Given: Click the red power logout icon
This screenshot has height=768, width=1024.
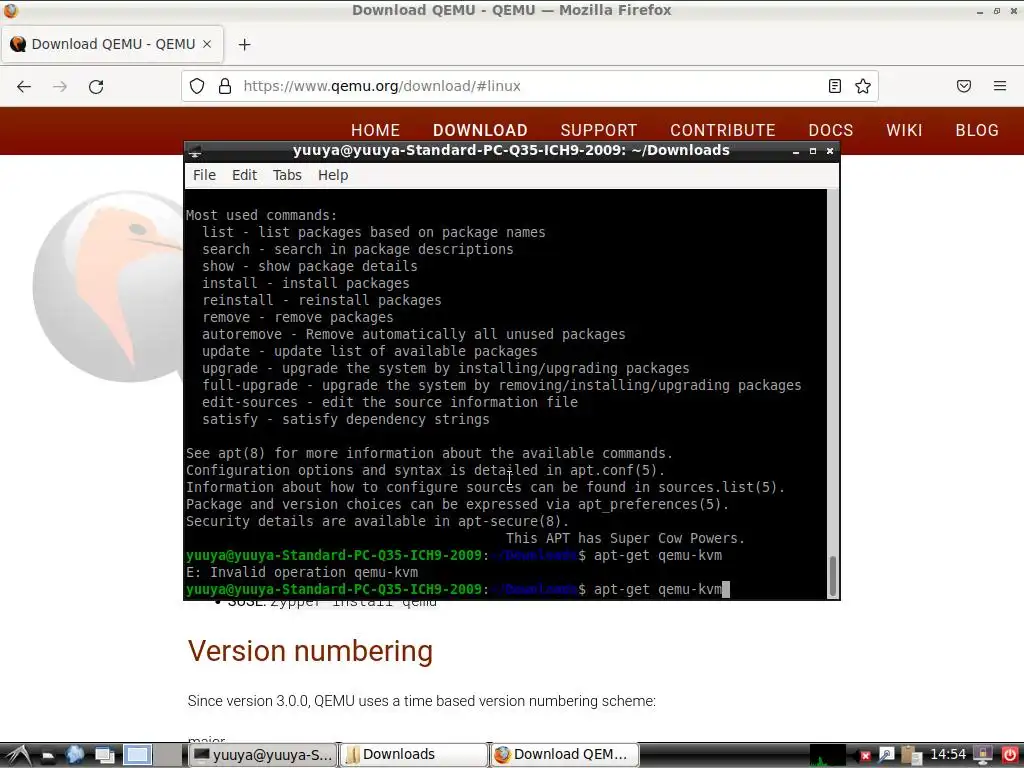Looking at the screenshot, I should [x=1010, y=756].
